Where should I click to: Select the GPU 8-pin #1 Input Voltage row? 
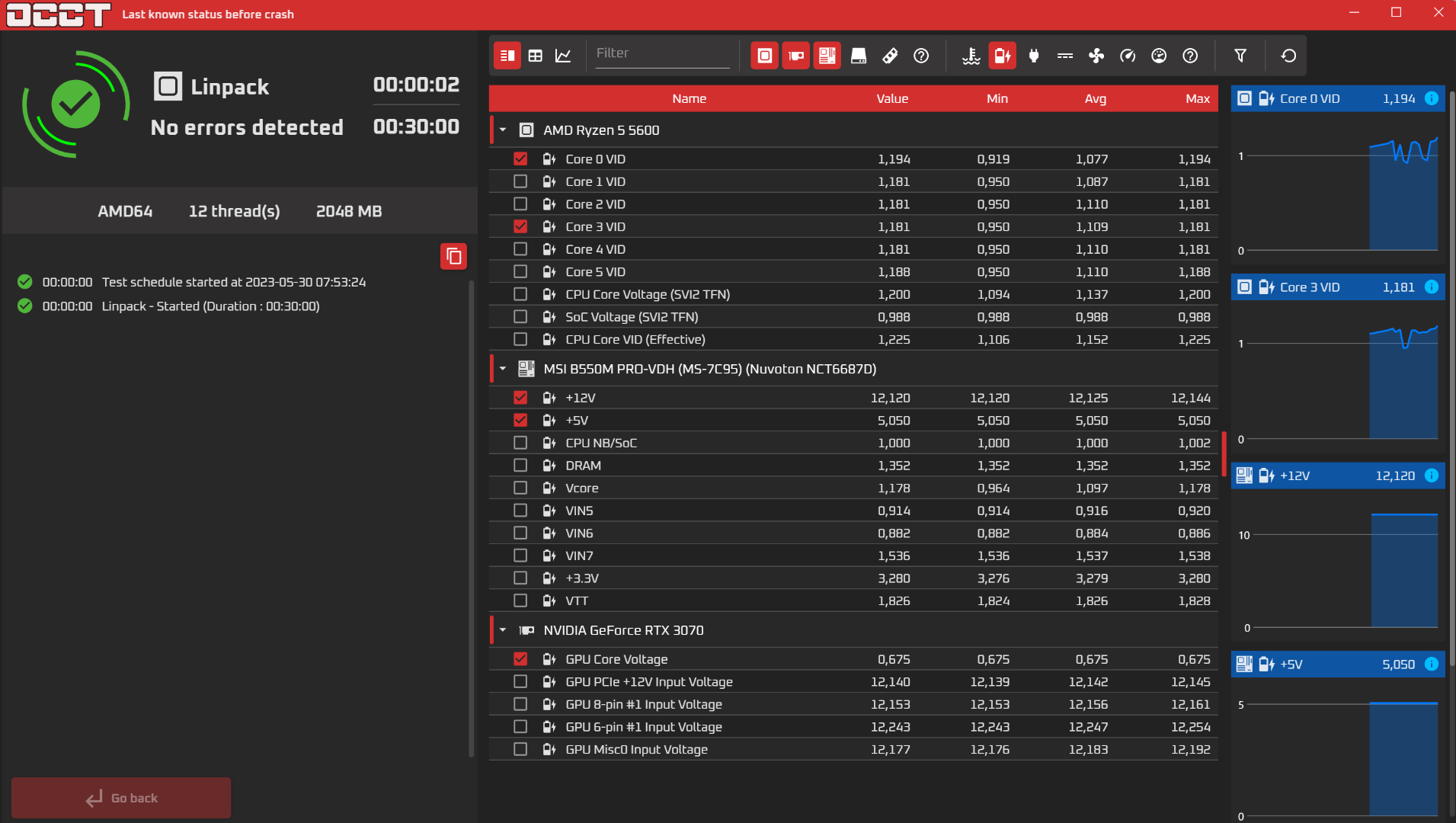[x=853, y=704]
